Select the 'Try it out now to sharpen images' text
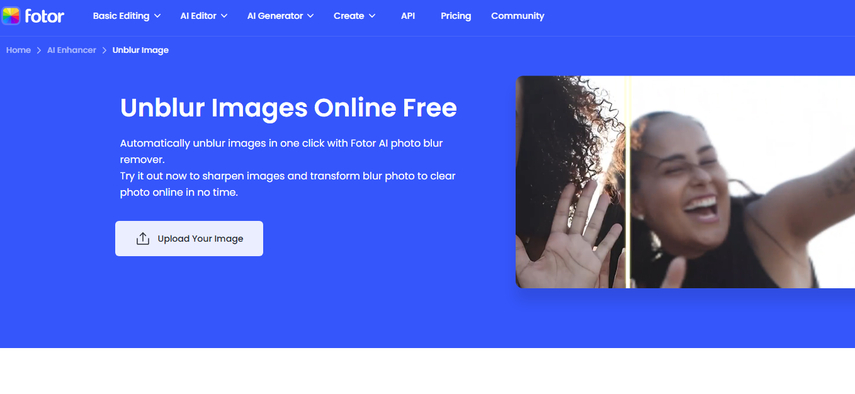This screenshot has width=855, height=394. coord(288,184)
